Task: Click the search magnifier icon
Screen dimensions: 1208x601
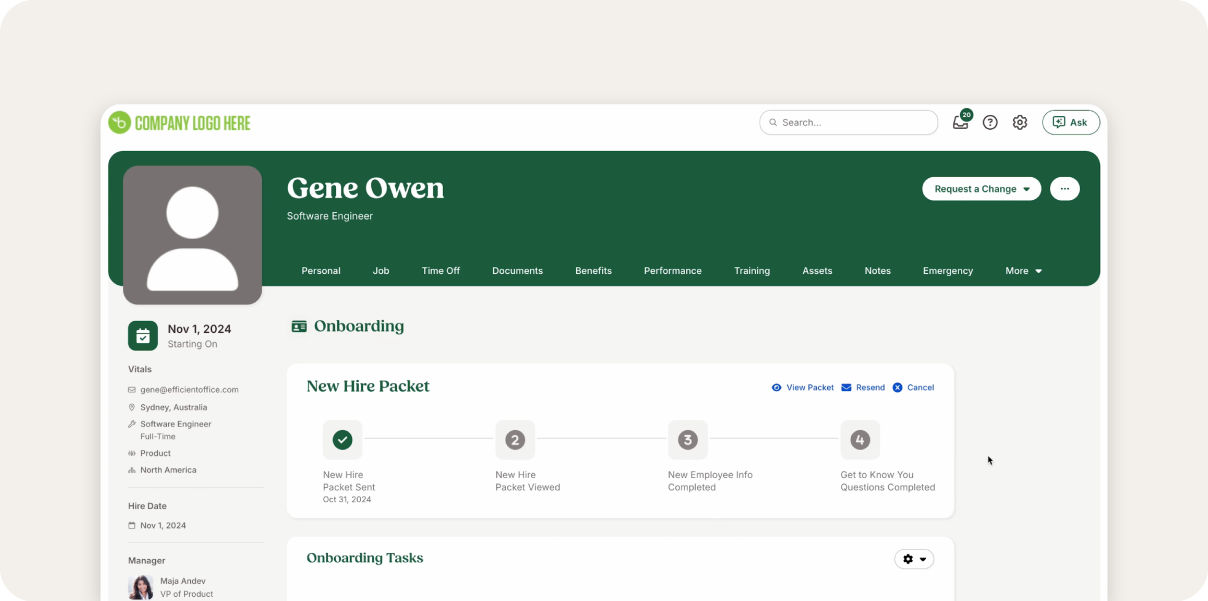Action: coord(773,122)
